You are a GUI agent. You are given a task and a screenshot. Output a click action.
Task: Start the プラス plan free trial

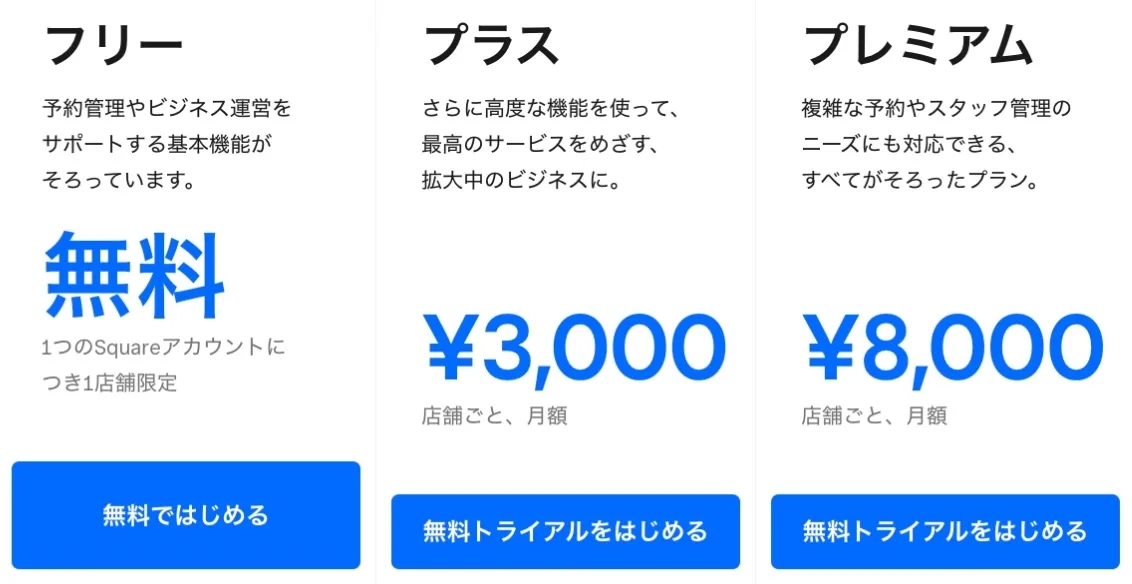pyautogui.click(x=565, y=531)
